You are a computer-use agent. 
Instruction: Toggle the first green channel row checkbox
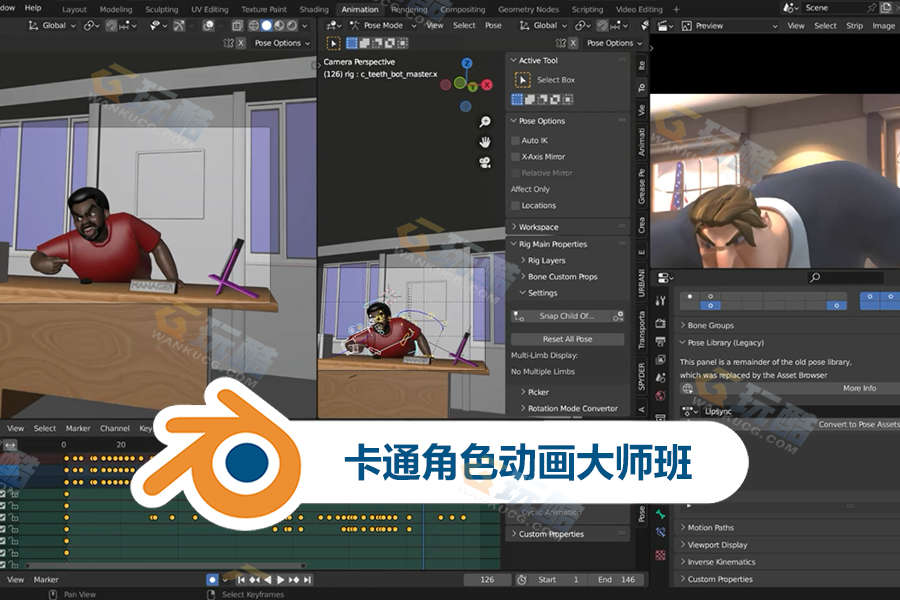point(3,494)
